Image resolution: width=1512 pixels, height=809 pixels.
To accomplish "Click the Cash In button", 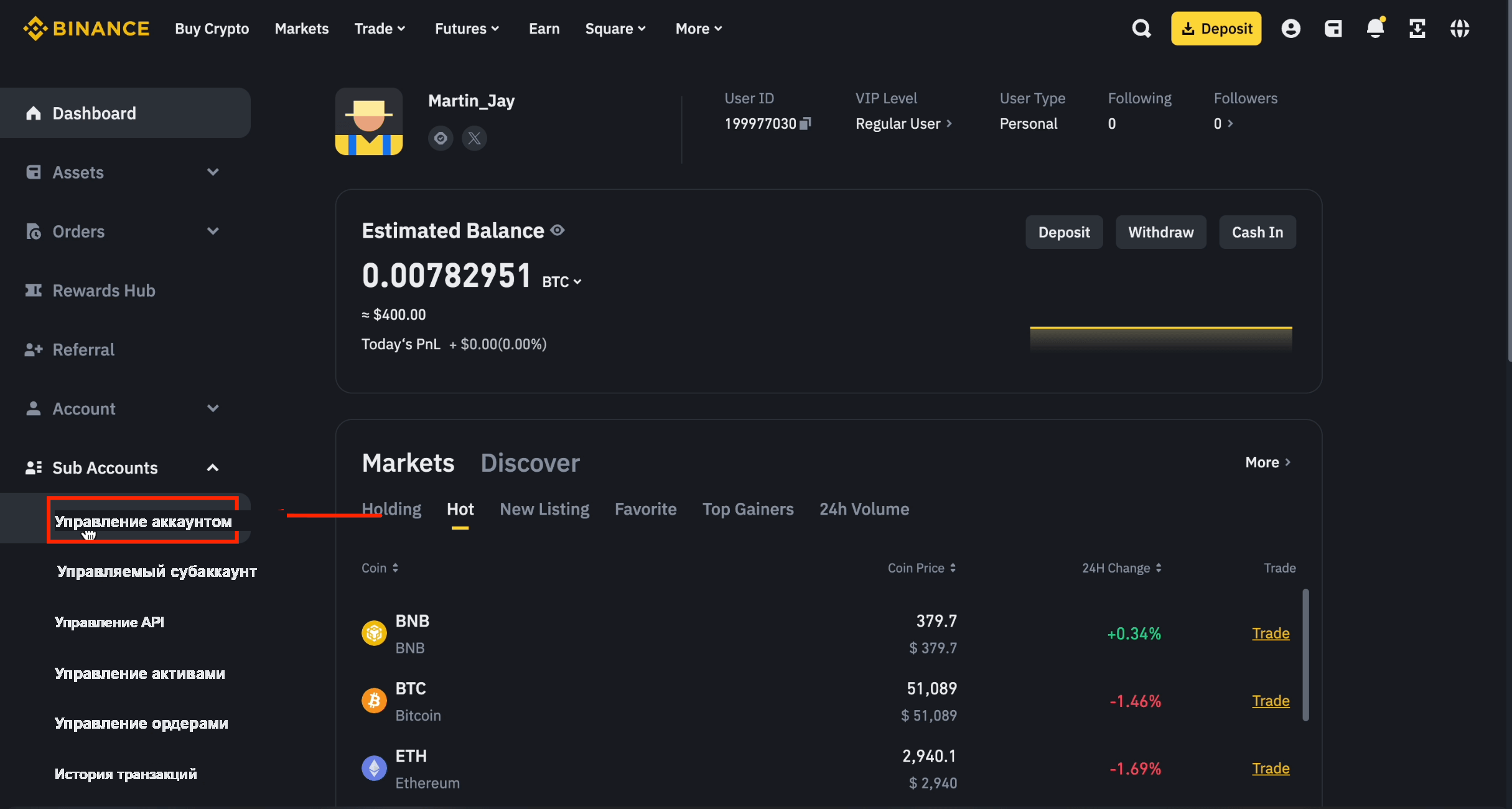I will click(x=1258, y=232).
